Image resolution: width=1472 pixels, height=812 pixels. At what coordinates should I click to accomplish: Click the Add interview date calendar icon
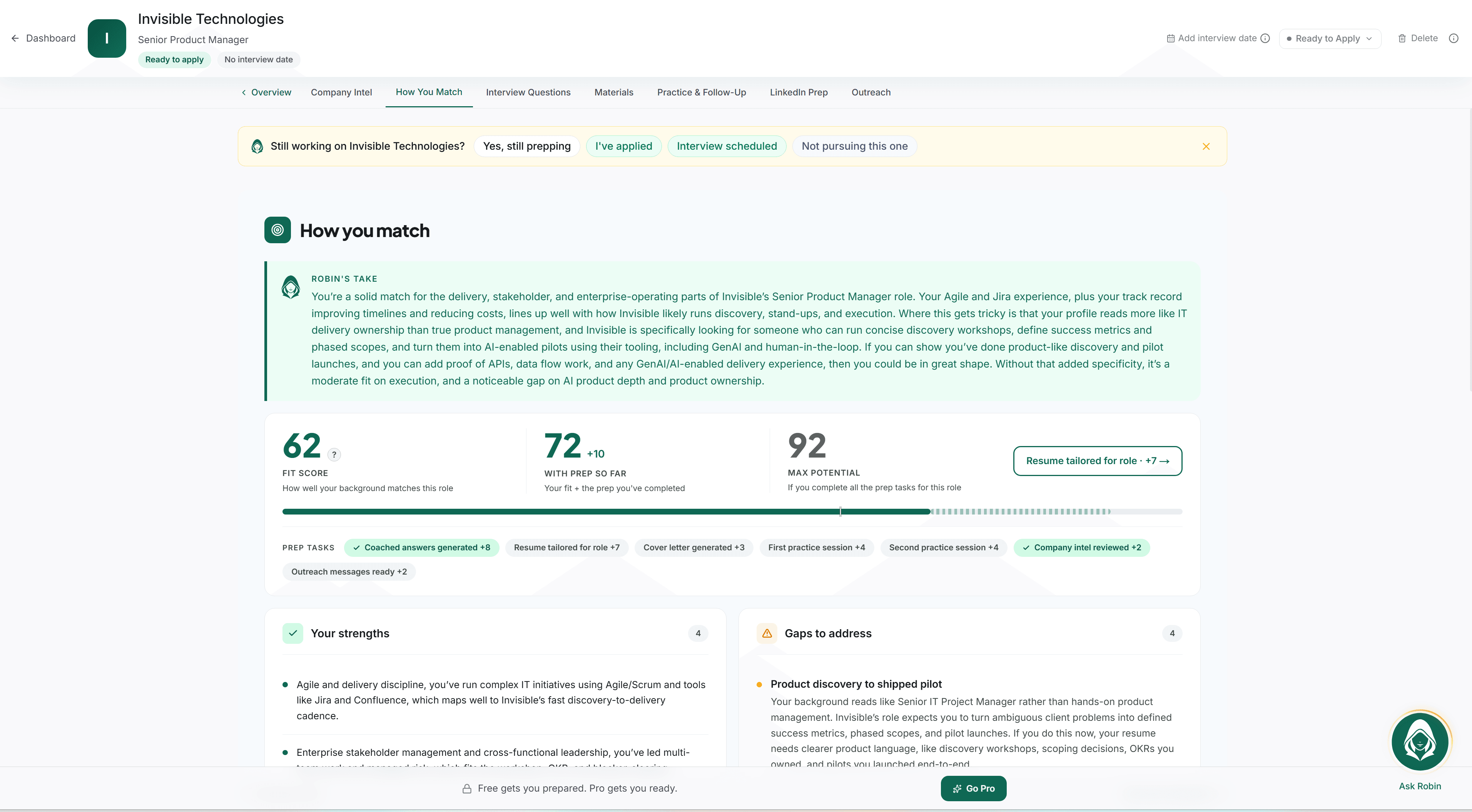point(1170,38)
